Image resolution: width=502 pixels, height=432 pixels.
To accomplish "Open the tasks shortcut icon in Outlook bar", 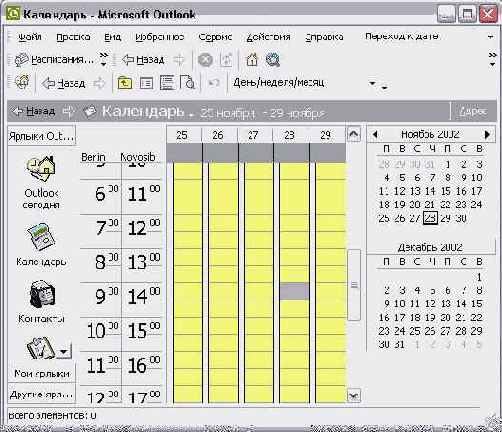I will tap(40, 347).
